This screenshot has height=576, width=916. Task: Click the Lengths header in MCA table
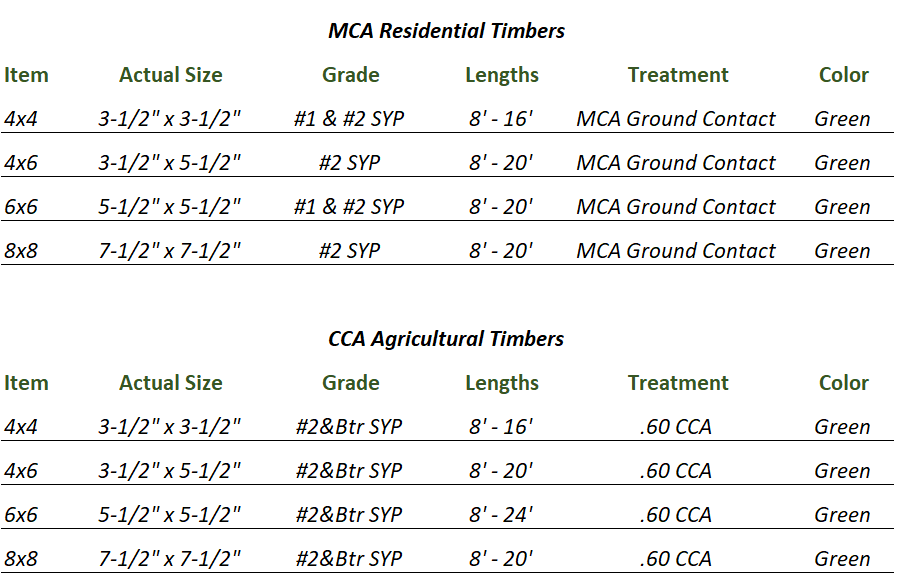[x=502, y=75]
